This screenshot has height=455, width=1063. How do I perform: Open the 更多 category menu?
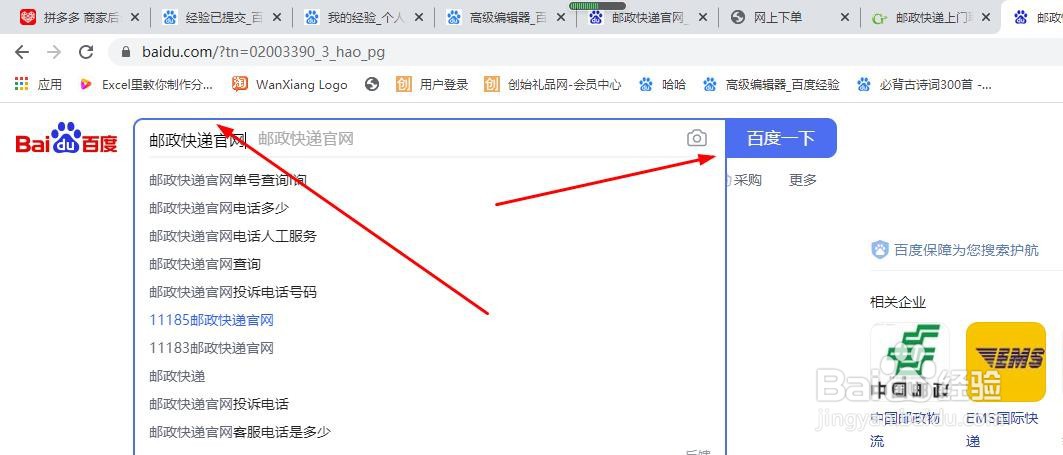coord(803,180)
